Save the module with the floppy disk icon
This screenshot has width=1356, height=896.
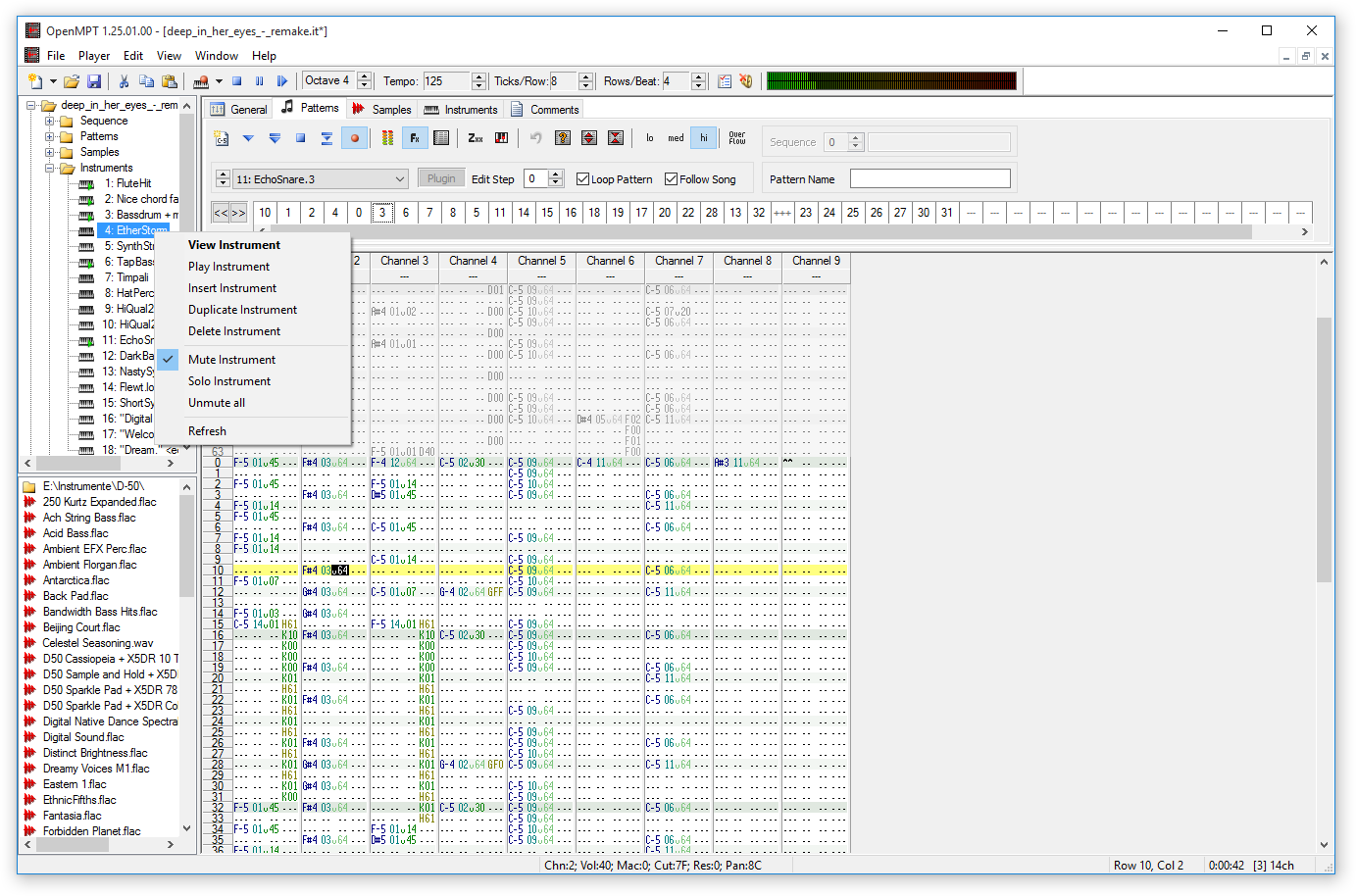click(94, 81)
